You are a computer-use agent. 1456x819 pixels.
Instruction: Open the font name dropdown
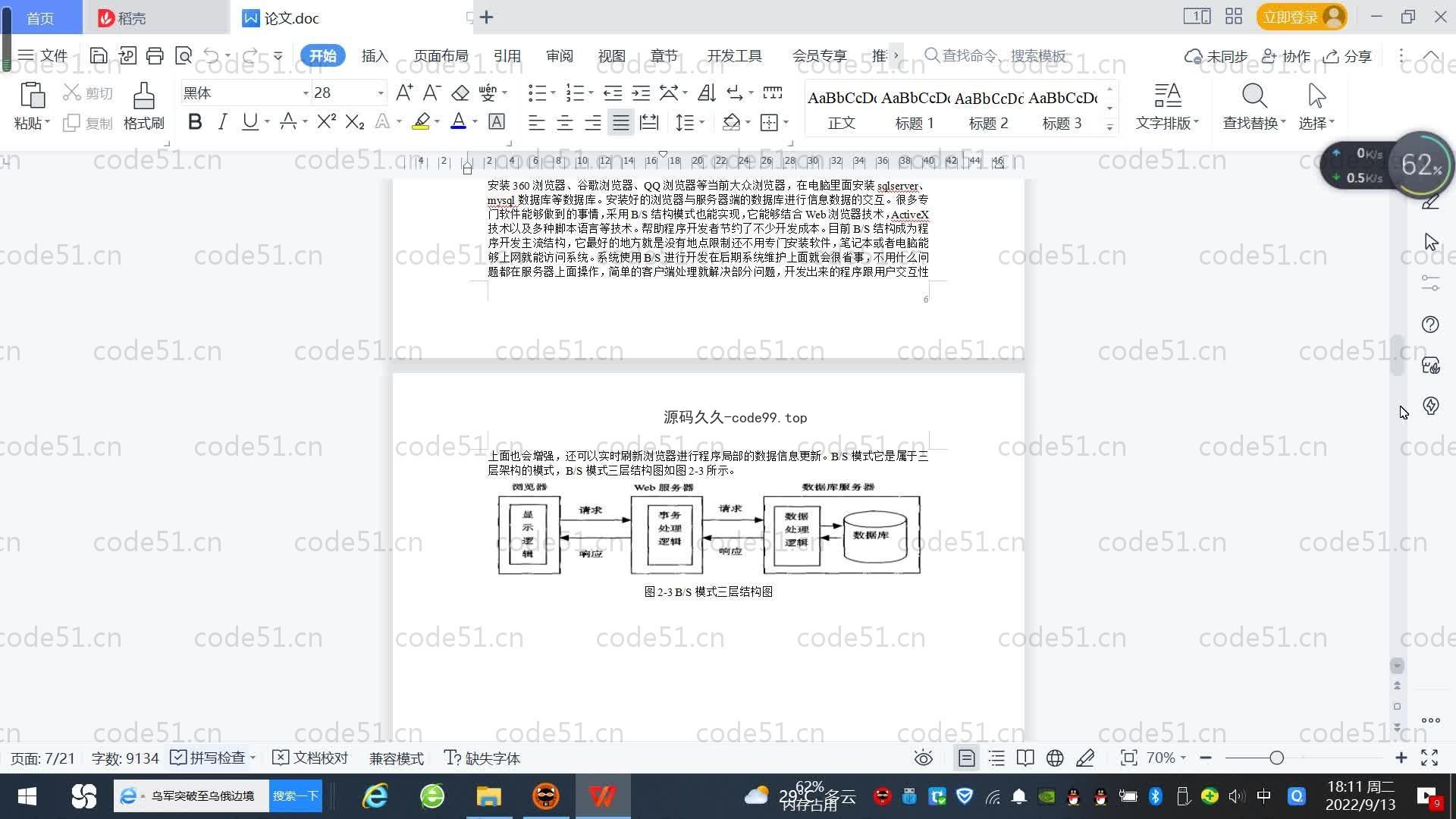point(306,93)
